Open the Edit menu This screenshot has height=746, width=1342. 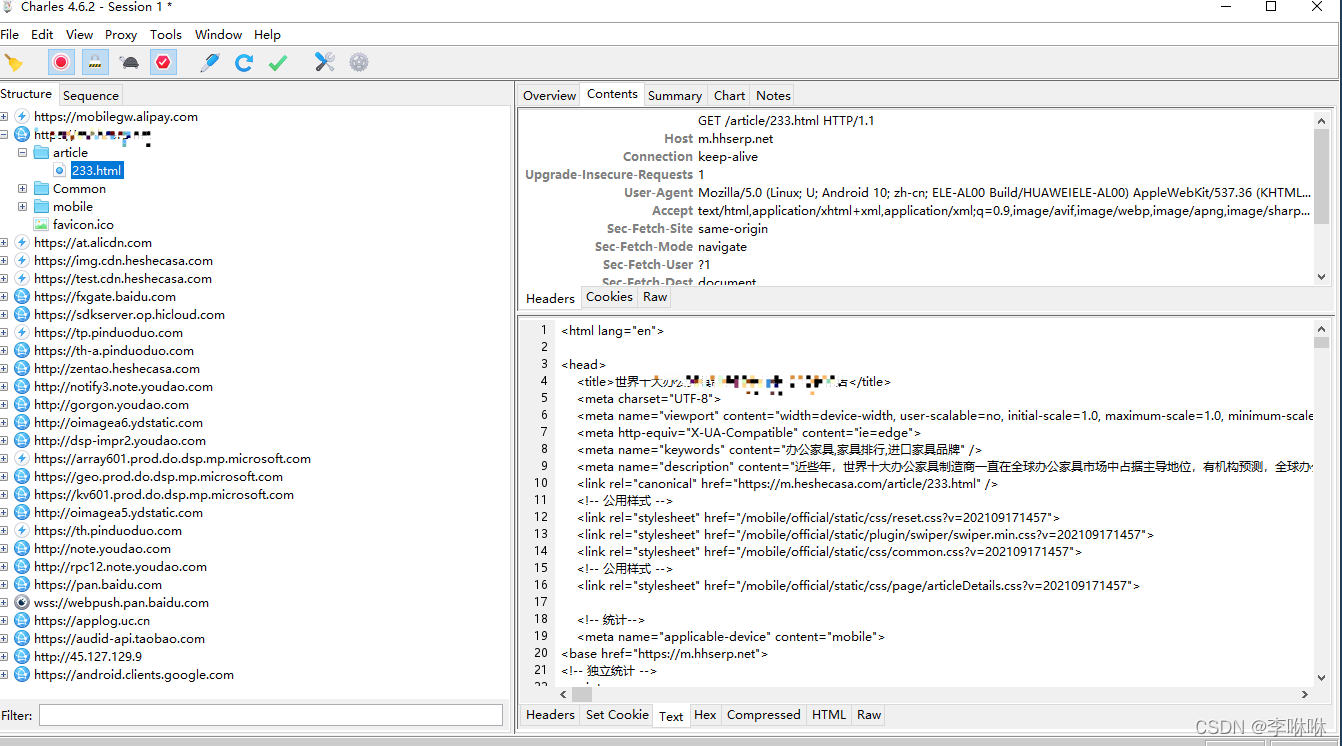click(42, 34)
